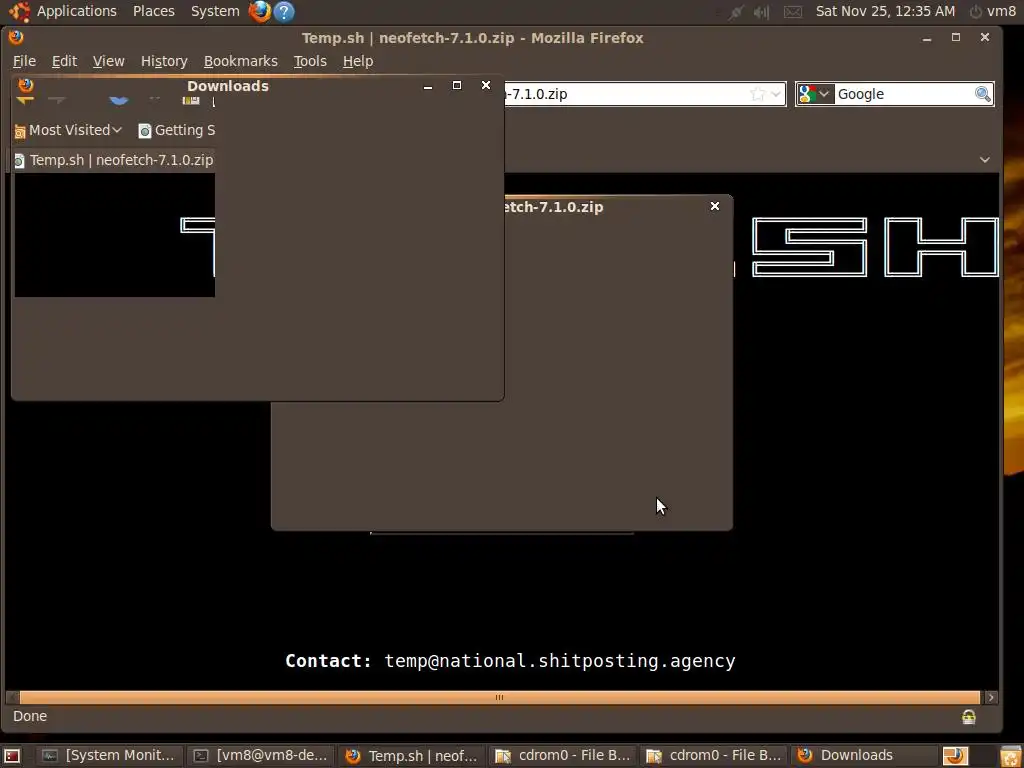Open the Getting Started bookmark

pyautogui.click(x=176, y=130)
